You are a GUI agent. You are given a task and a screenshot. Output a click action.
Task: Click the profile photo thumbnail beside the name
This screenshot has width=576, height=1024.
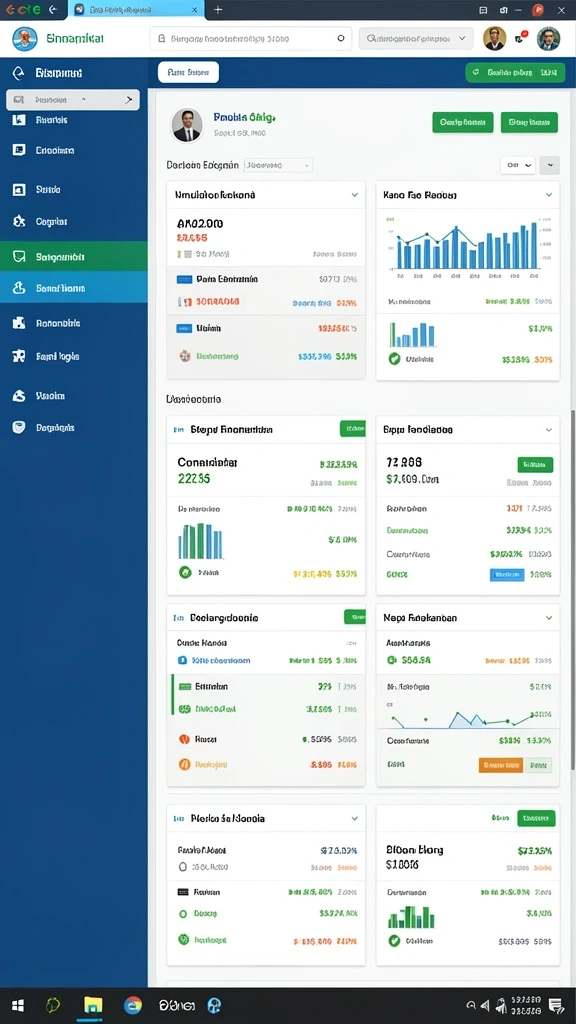click(187, 125)
